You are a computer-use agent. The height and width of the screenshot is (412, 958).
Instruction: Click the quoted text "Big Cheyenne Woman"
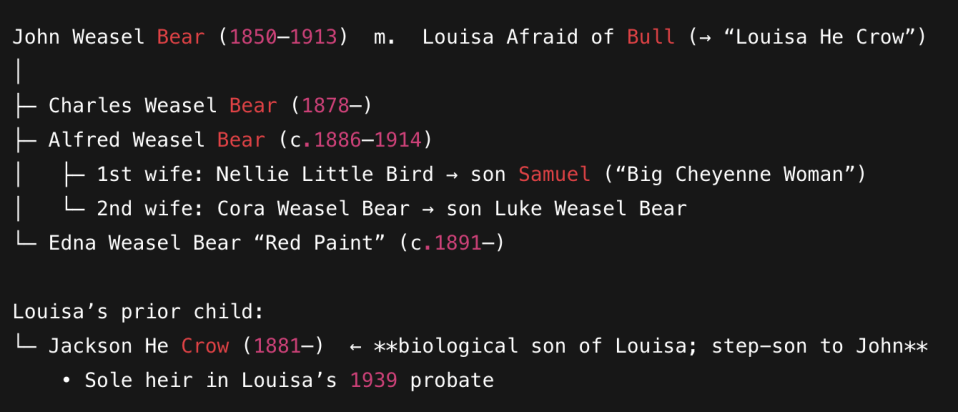(x=735, y=175)
